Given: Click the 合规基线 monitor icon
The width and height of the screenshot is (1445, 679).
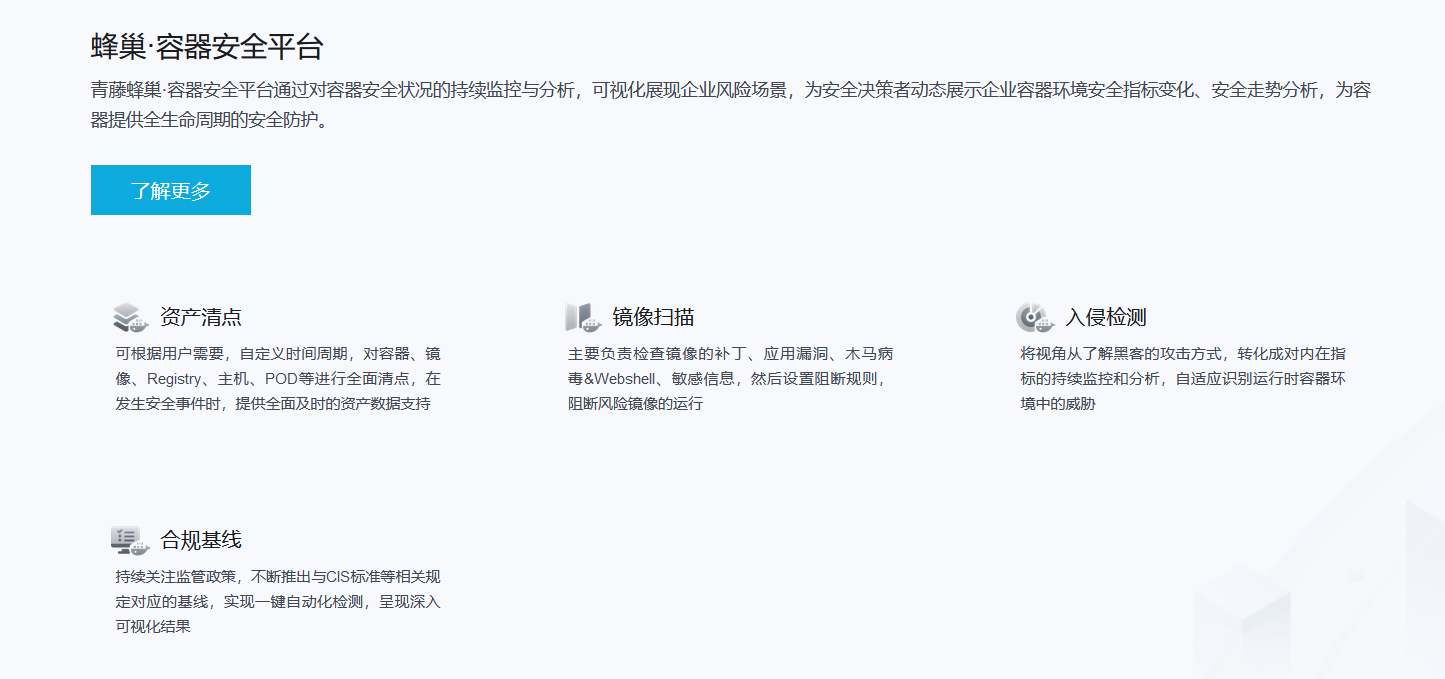Looking at the screenshot, I should click(x=130, y=540).
